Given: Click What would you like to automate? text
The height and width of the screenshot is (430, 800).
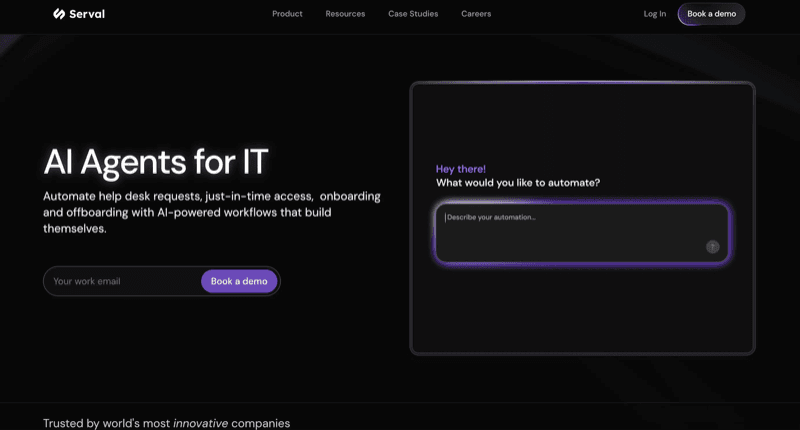Looking at the screenshot, I should click(x=518, y=183).
